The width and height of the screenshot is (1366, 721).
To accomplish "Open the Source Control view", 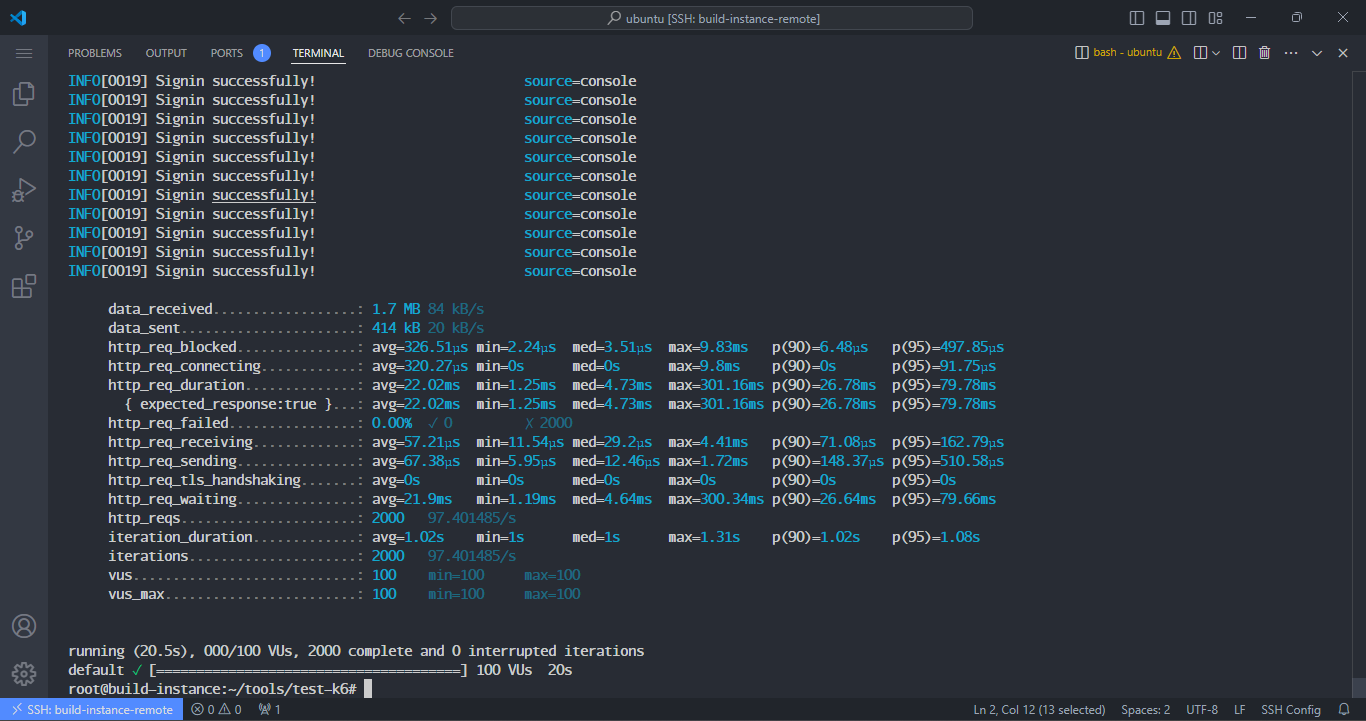I will [x=24, y=237].
